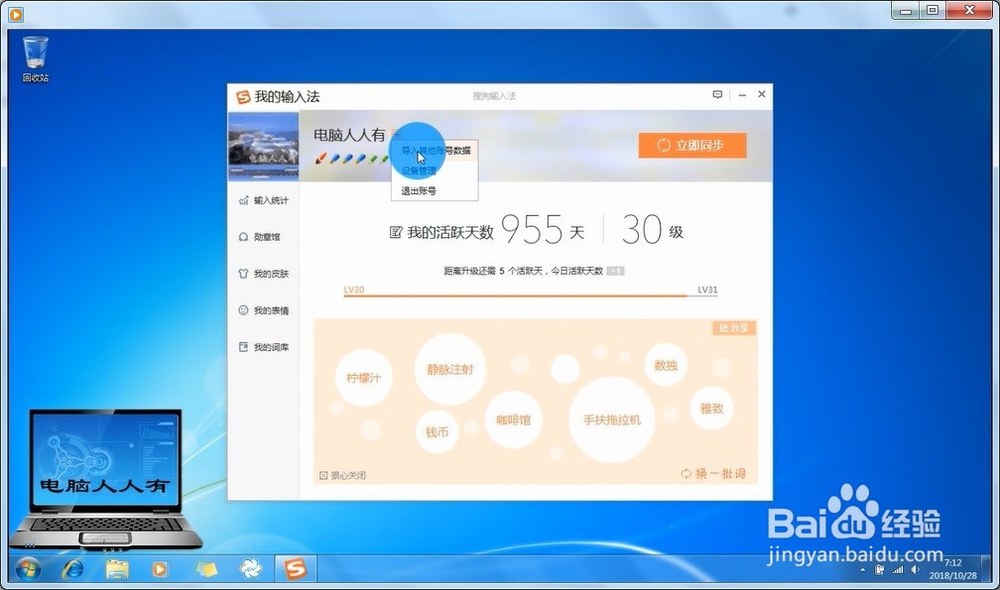This screenshot has width=1000, height=590.
Task: Select 设备管理 in the account menu
Action: (x=419, y=171)
